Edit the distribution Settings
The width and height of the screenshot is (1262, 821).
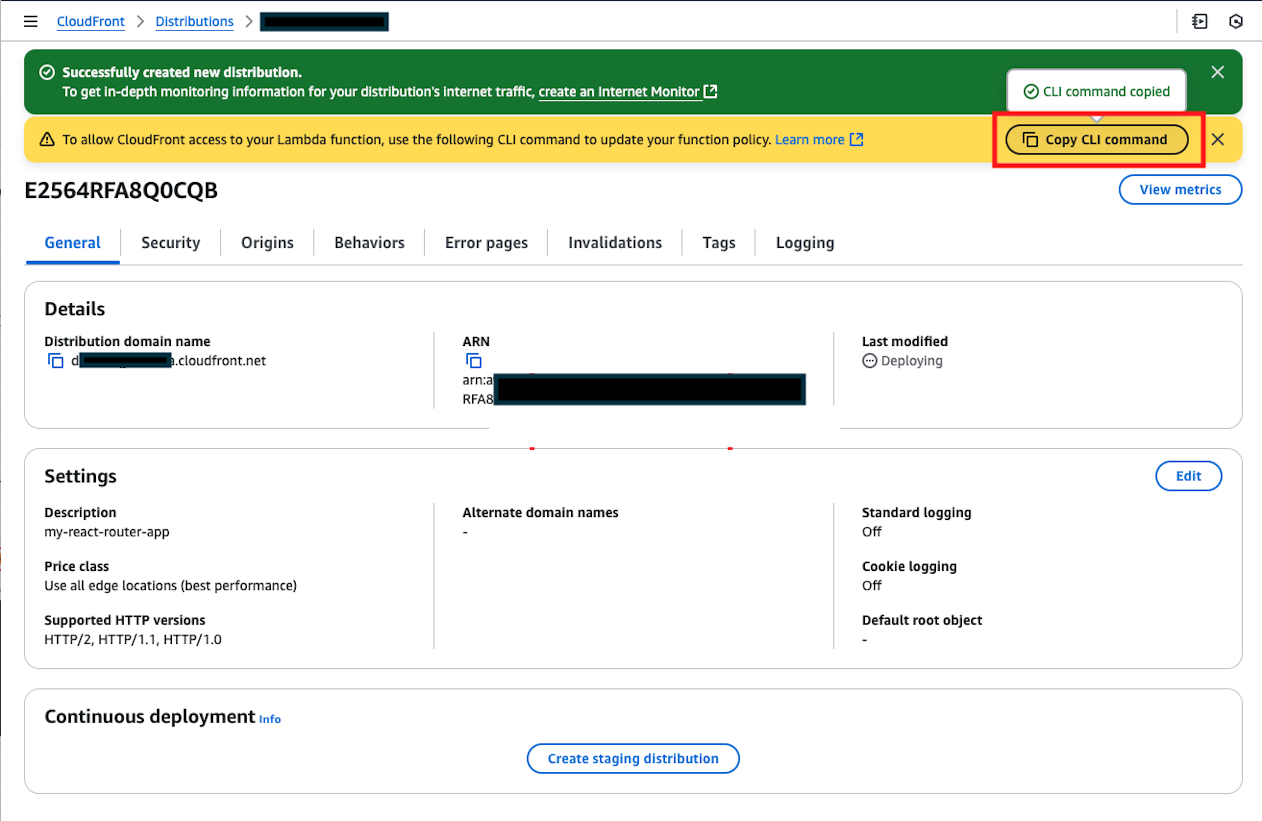click(1188, 476)
